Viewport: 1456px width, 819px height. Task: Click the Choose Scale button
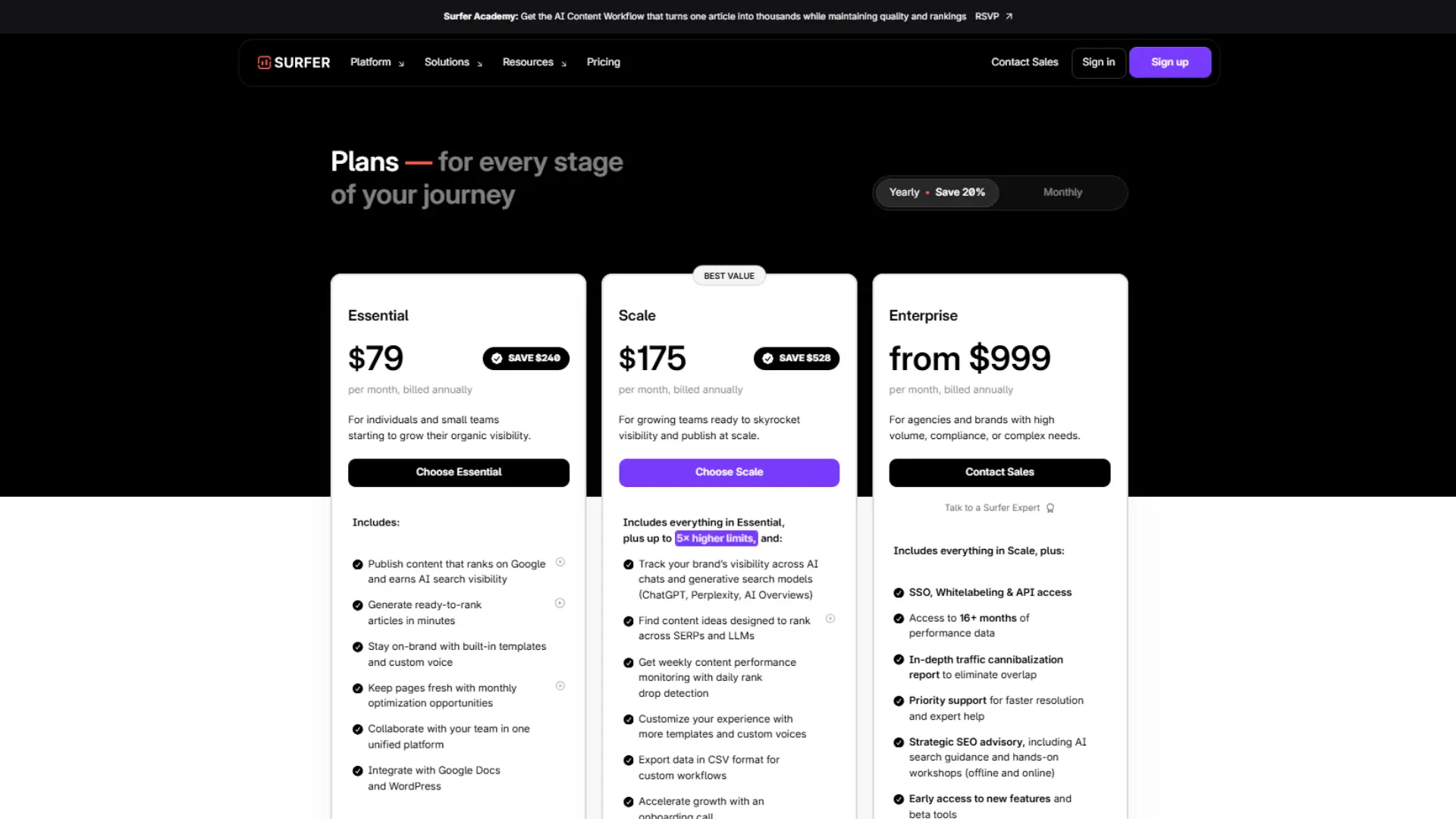tap(729, 472)
